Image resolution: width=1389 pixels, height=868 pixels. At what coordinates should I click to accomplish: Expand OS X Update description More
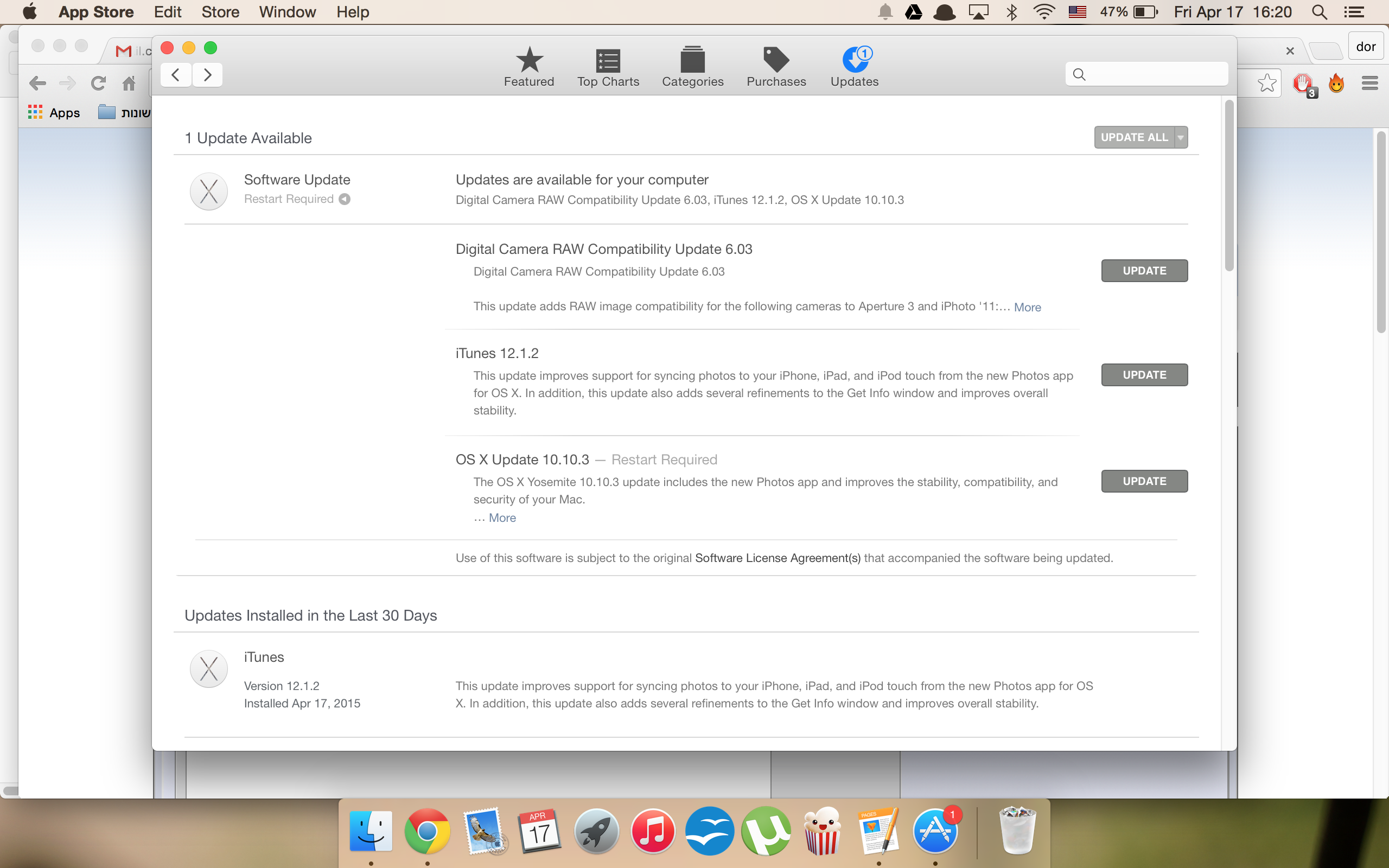tap(502, 518)
